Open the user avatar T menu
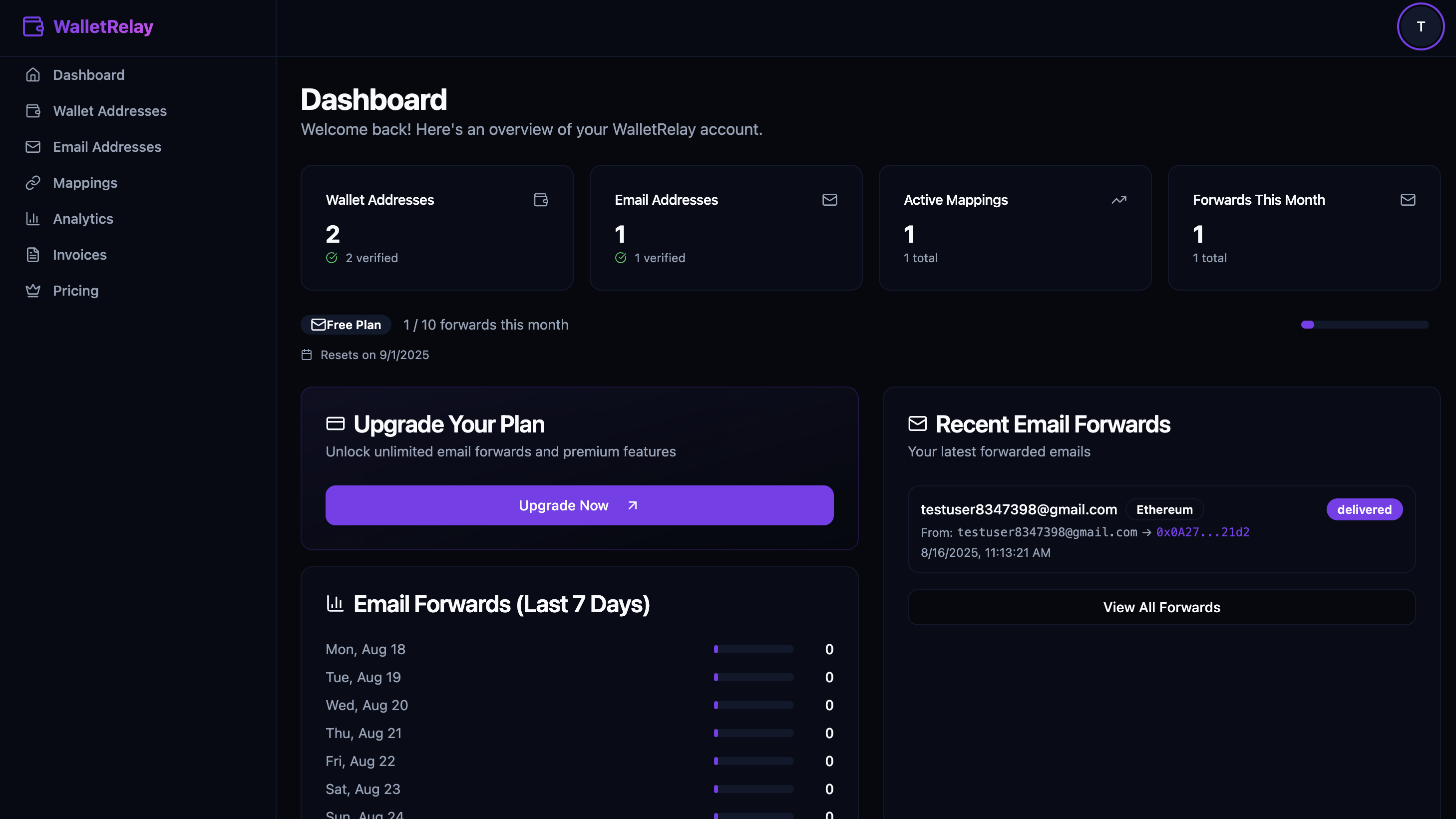This screenshot has height=819, width=1456. [x=1421, y=26]
